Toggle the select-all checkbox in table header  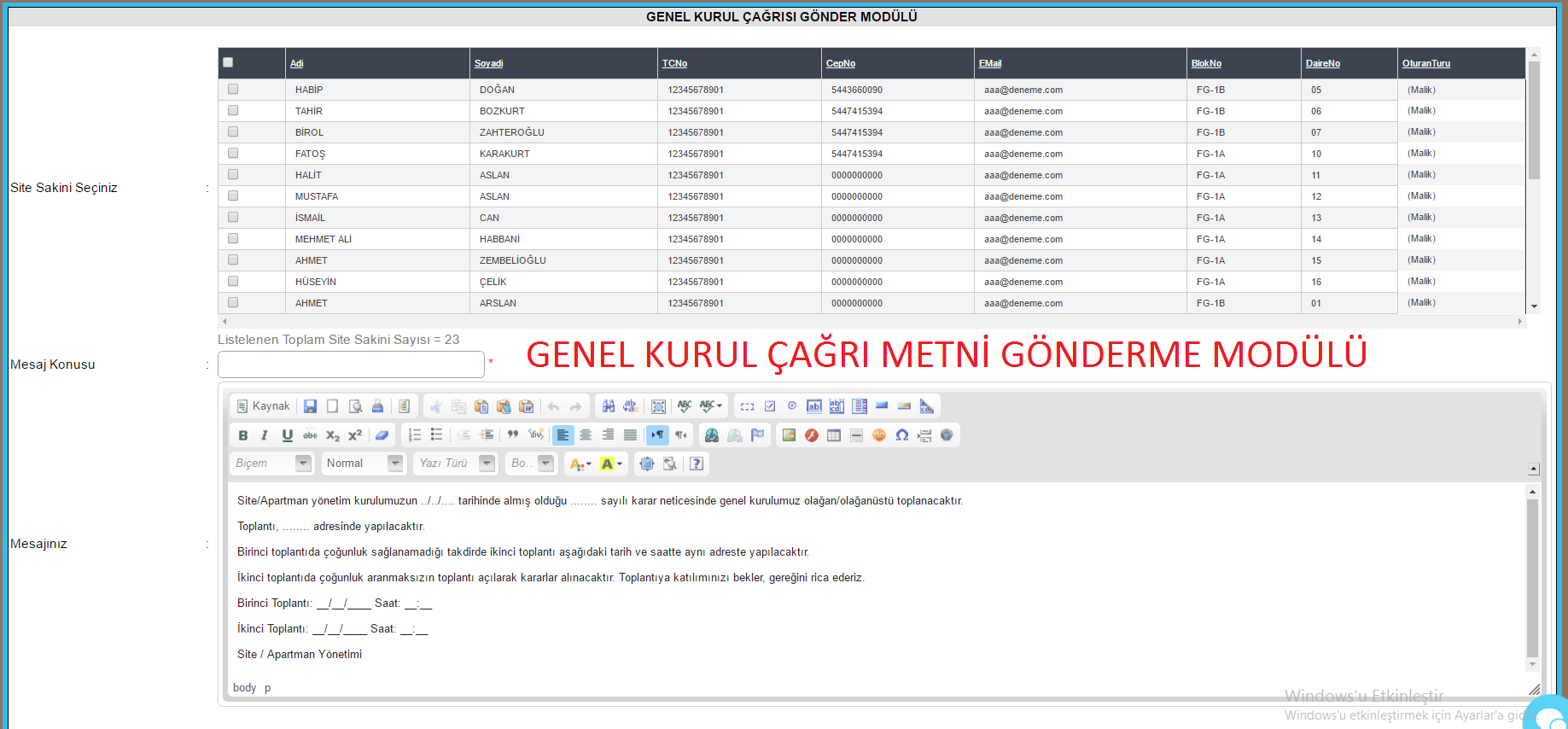pos(228,62)
